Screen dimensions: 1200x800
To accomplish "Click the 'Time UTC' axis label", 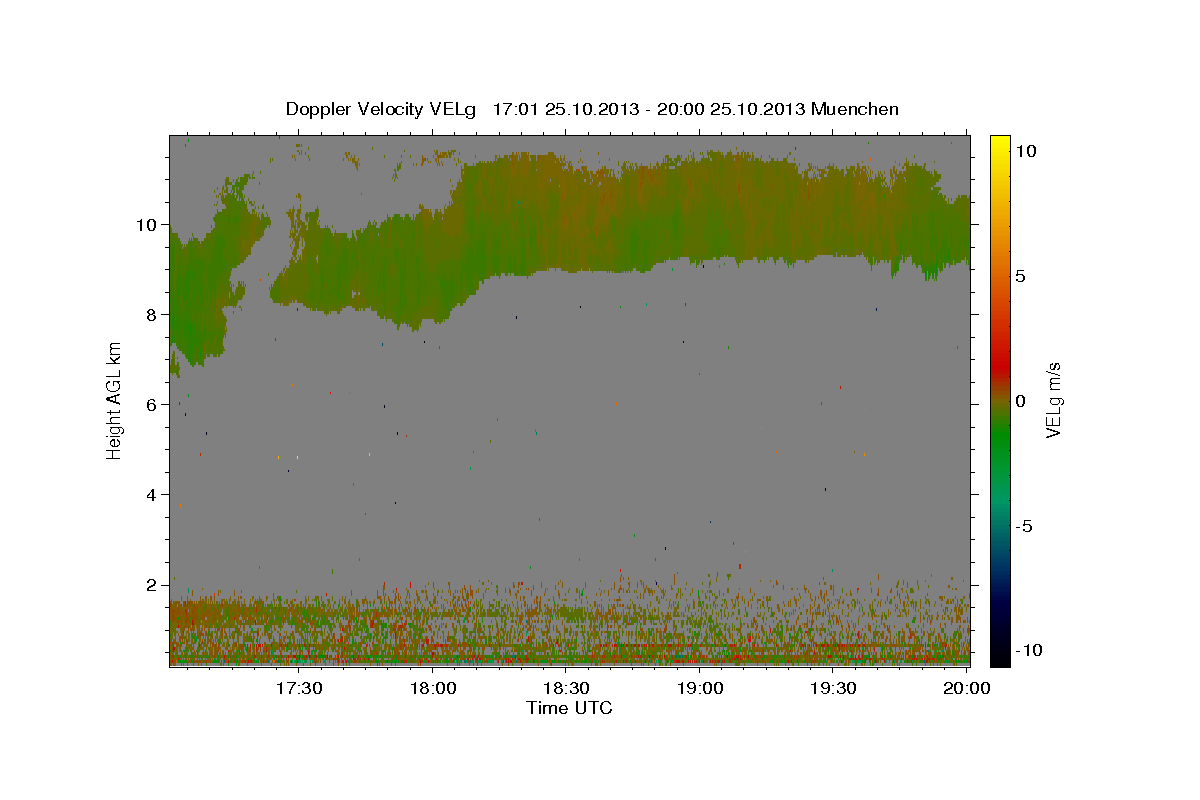I will [x=569, y=708].
